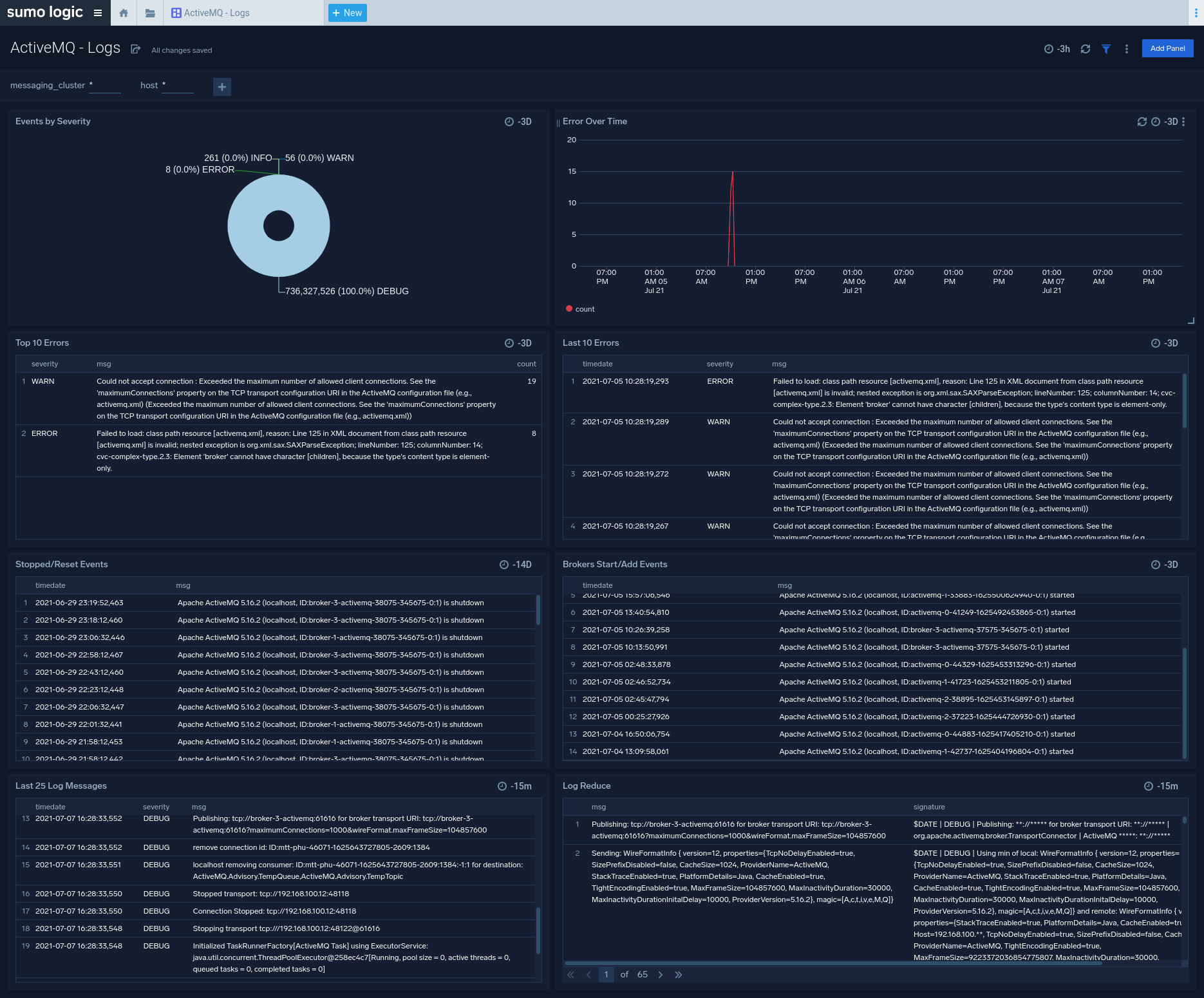The height and width of the screenshot is (998, 1204).
Task: Click the home icon in the top bar
Action: click(x=123, y=13)
